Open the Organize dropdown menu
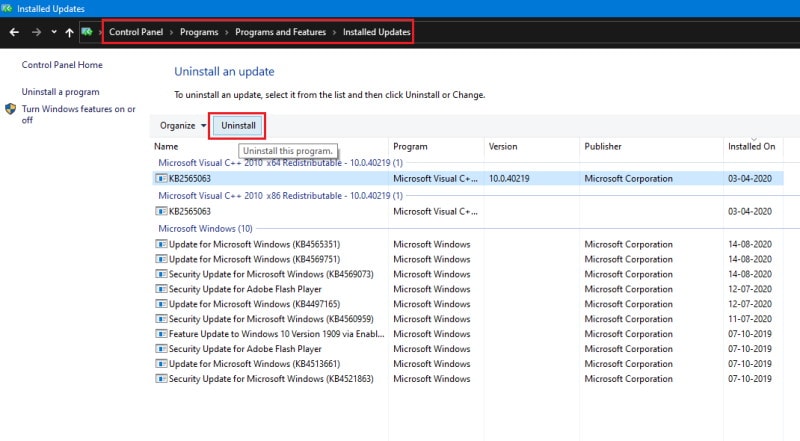The width and height of the screenshot is (800, 441). (x=183, y=126)
